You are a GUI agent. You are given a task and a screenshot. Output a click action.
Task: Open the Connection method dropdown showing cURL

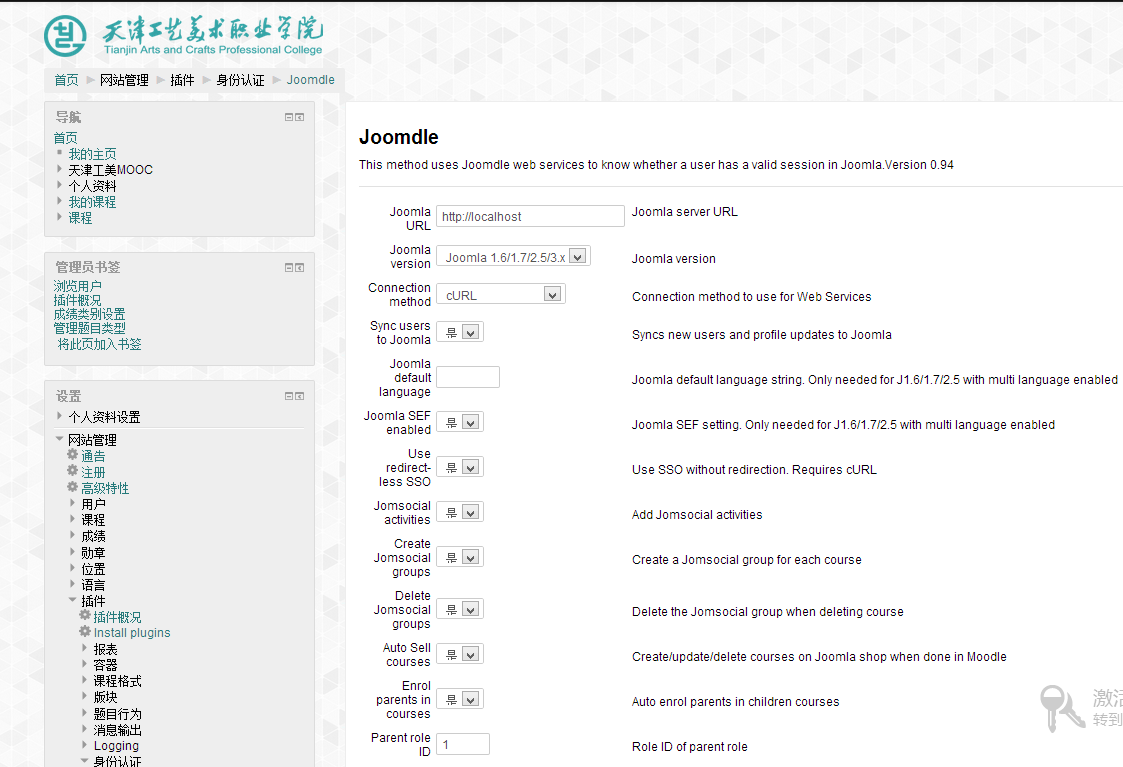click(x=501, y=295)
